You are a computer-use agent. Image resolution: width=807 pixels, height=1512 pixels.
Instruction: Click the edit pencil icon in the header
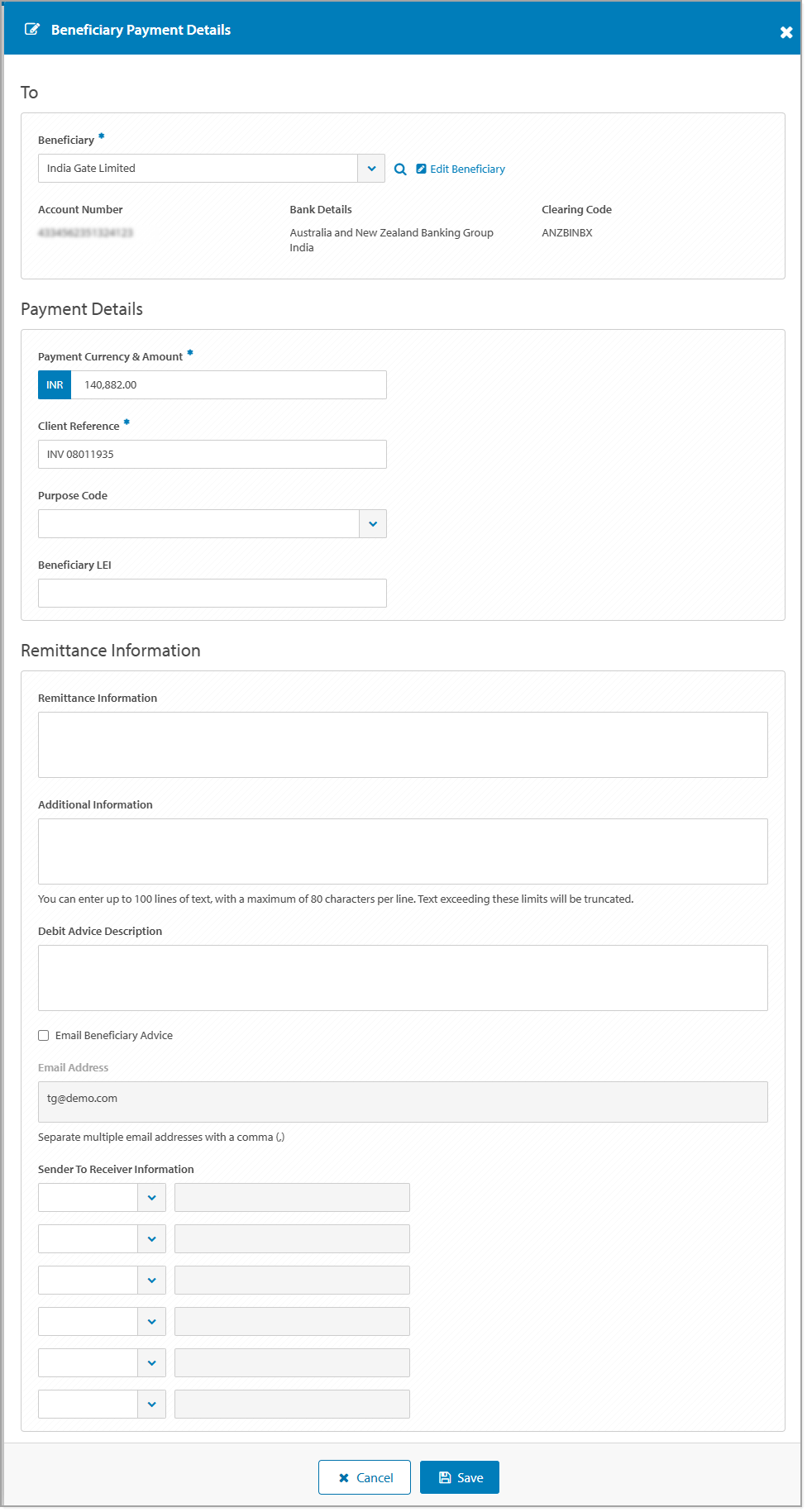click(x=31, y=28)
